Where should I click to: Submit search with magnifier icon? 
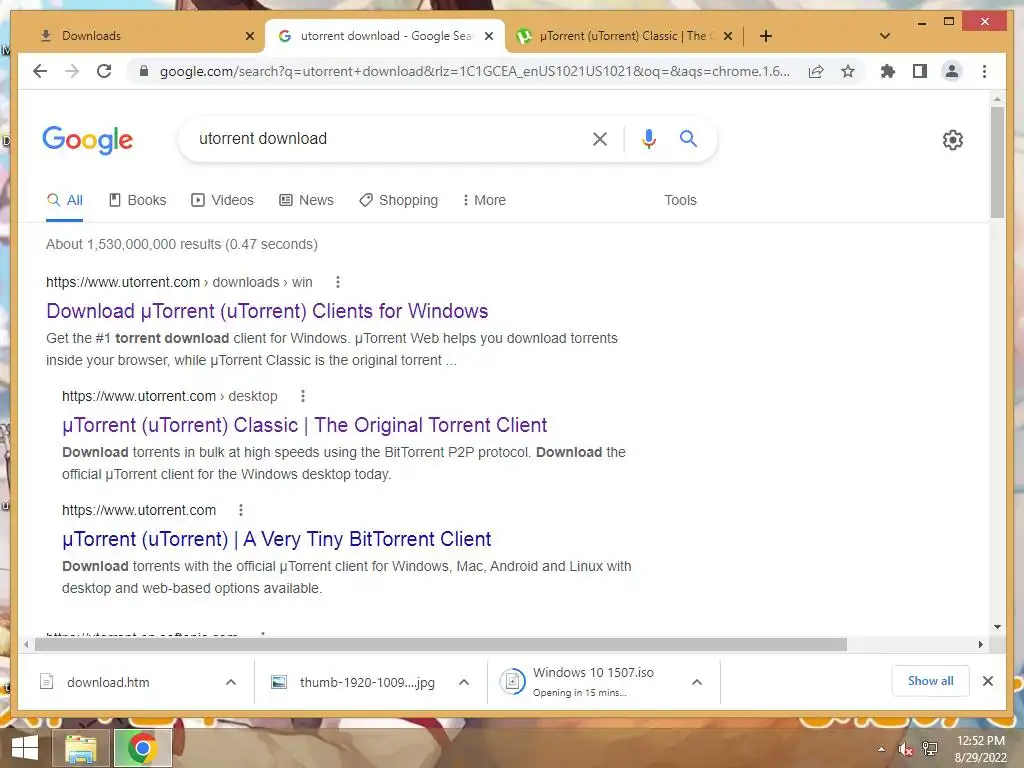pyautogui.click(x=688, y=138)
